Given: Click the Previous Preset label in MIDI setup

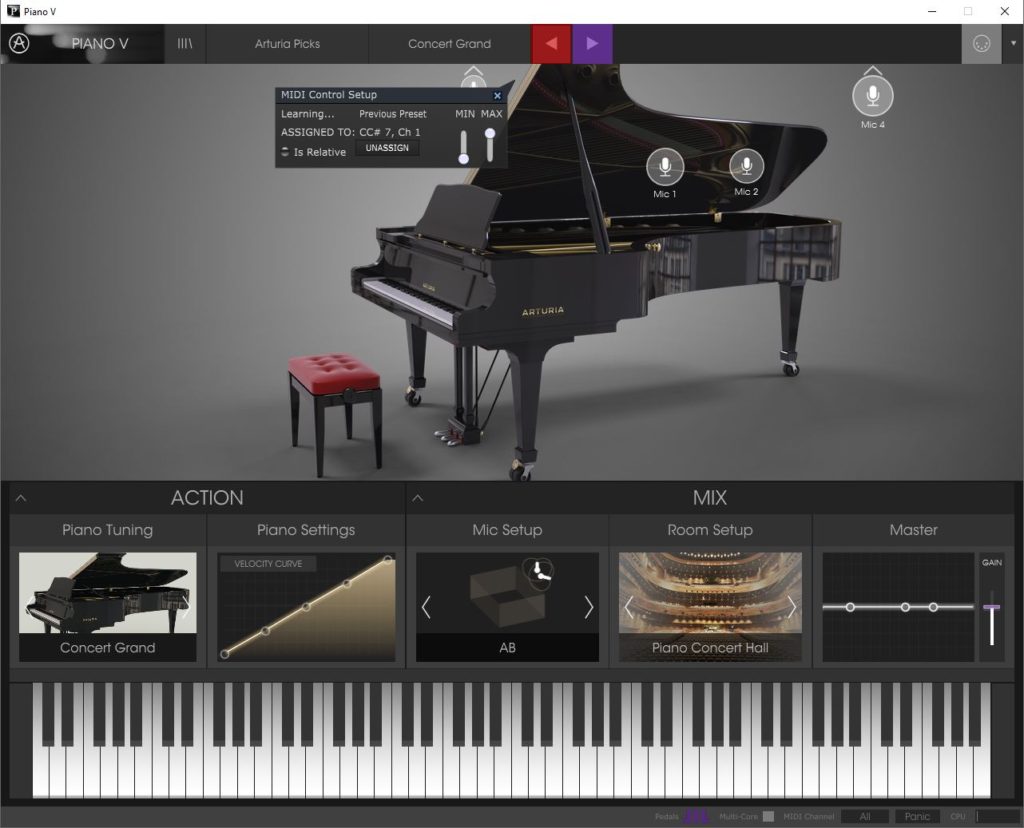Looking at the screenshot, I should coord(392,114).
